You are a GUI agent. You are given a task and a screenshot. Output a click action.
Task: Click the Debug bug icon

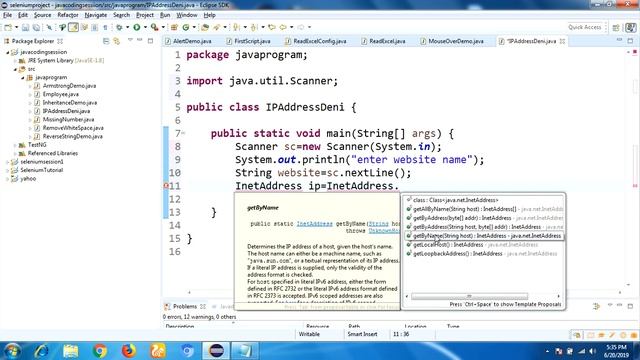[x=119, y=27]
